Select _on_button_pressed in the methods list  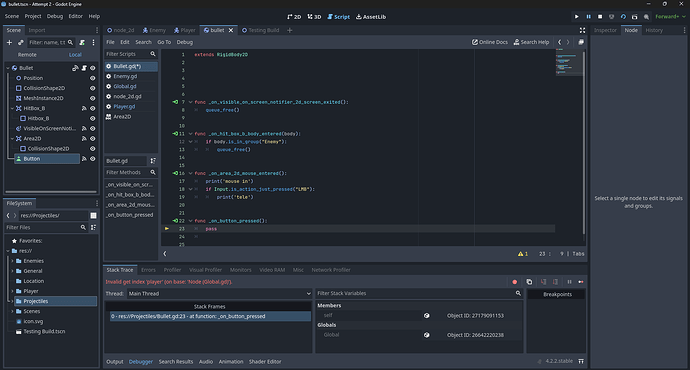(x=130, y=215)
